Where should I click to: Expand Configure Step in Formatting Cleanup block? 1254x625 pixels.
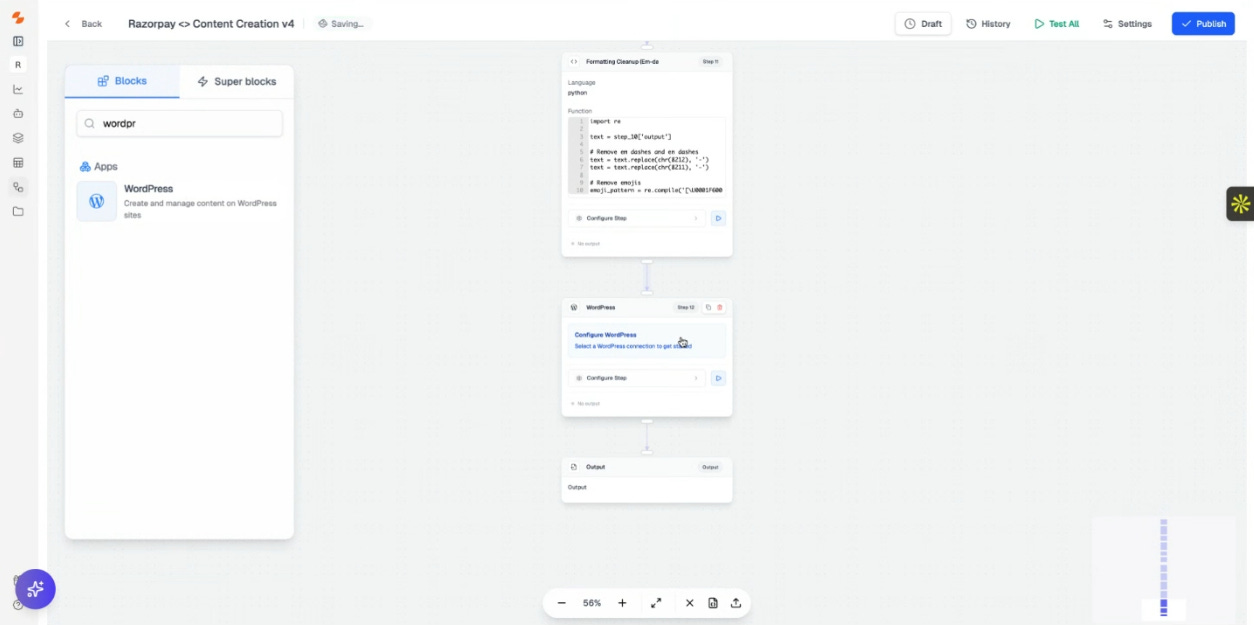(637, 218)
